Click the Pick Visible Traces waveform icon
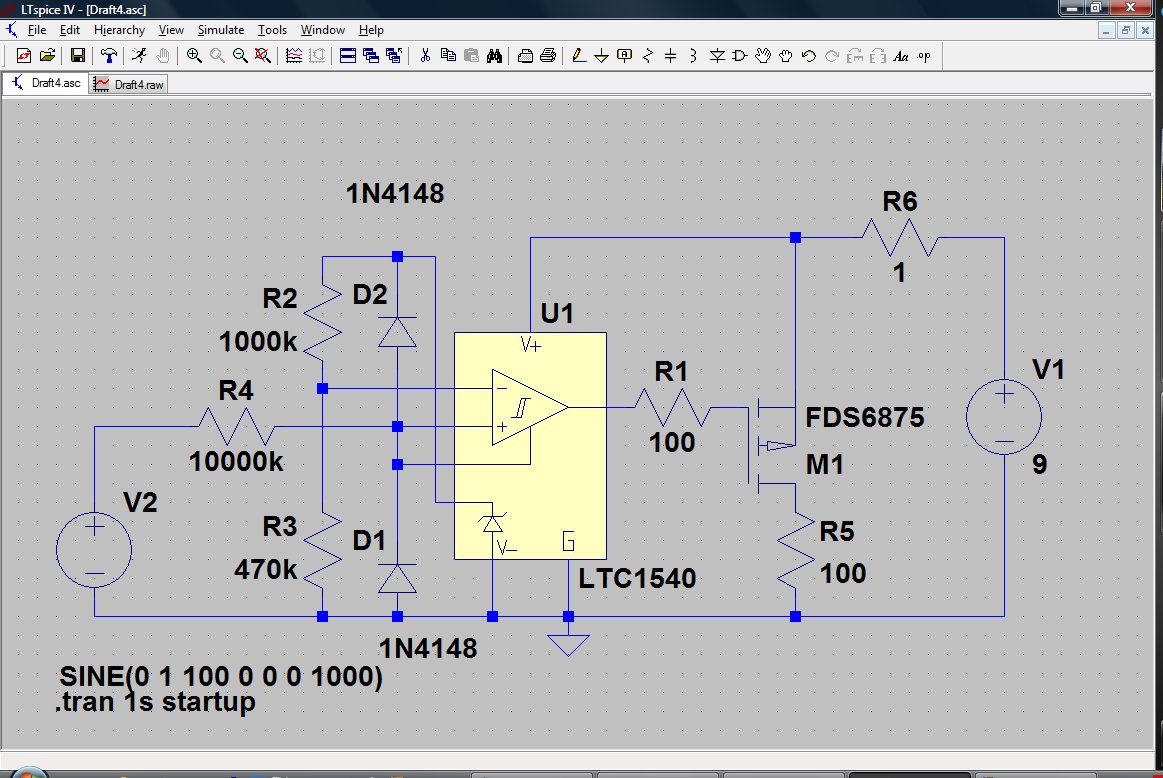 [294, 56]
